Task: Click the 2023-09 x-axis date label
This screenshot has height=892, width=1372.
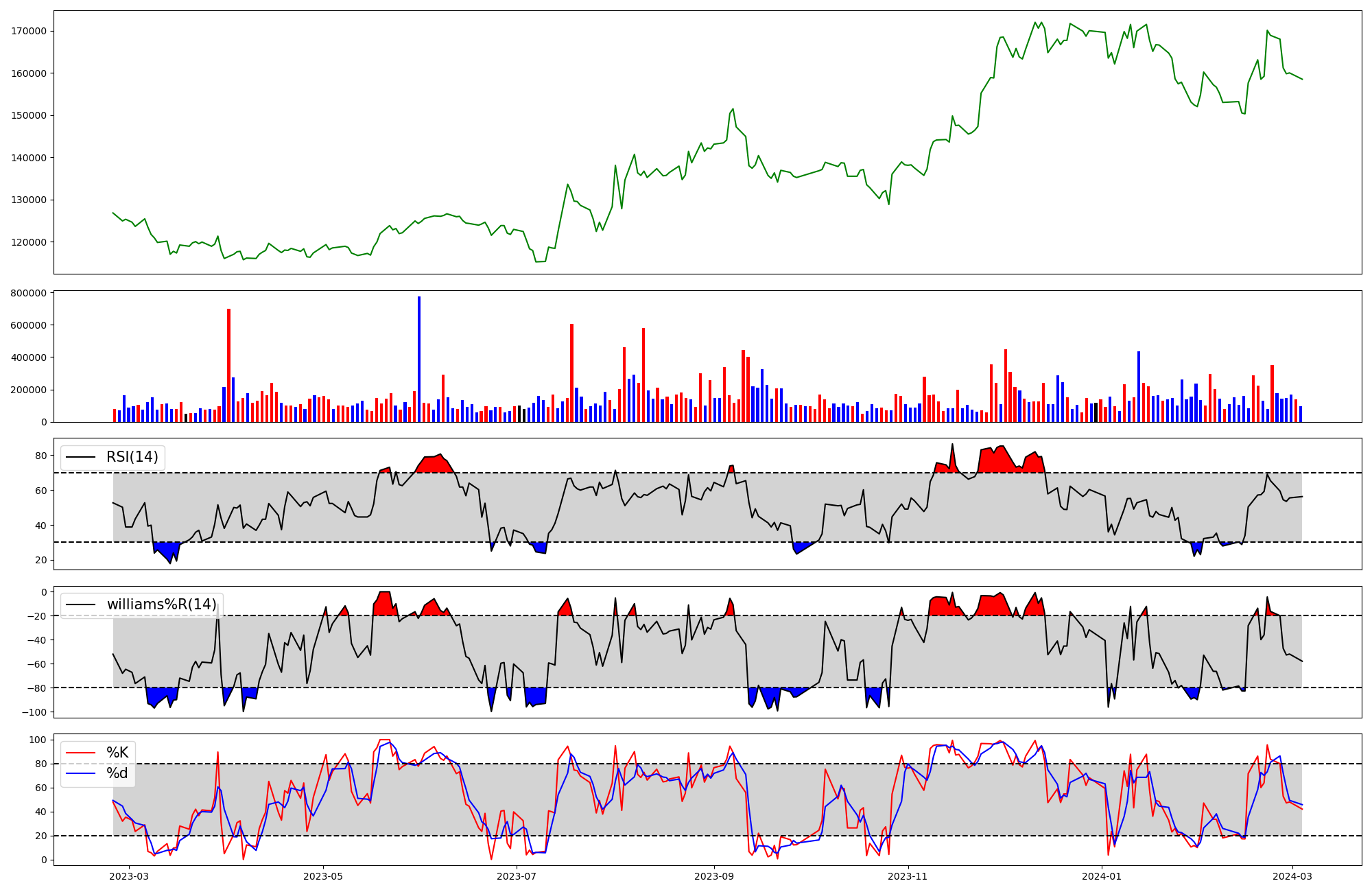Action: [714, 876]
